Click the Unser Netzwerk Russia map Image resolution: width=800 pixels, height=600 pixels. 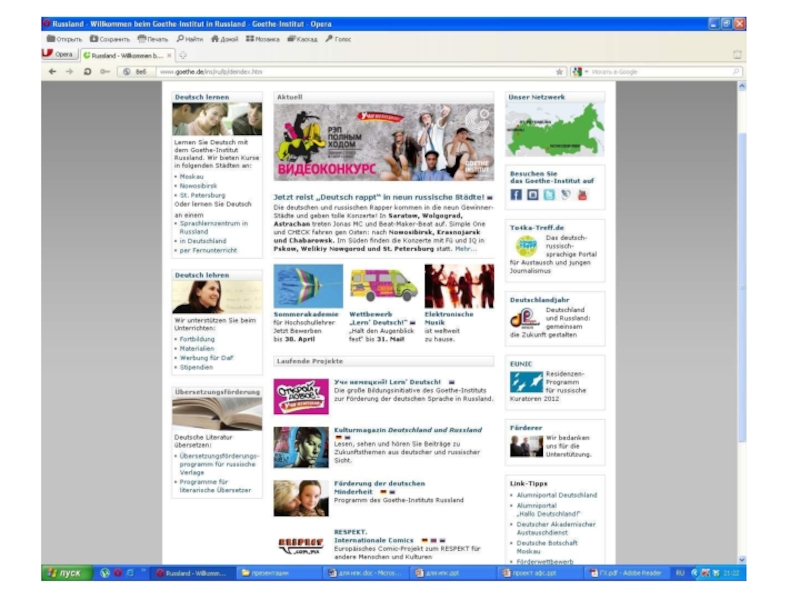(555, 130)
